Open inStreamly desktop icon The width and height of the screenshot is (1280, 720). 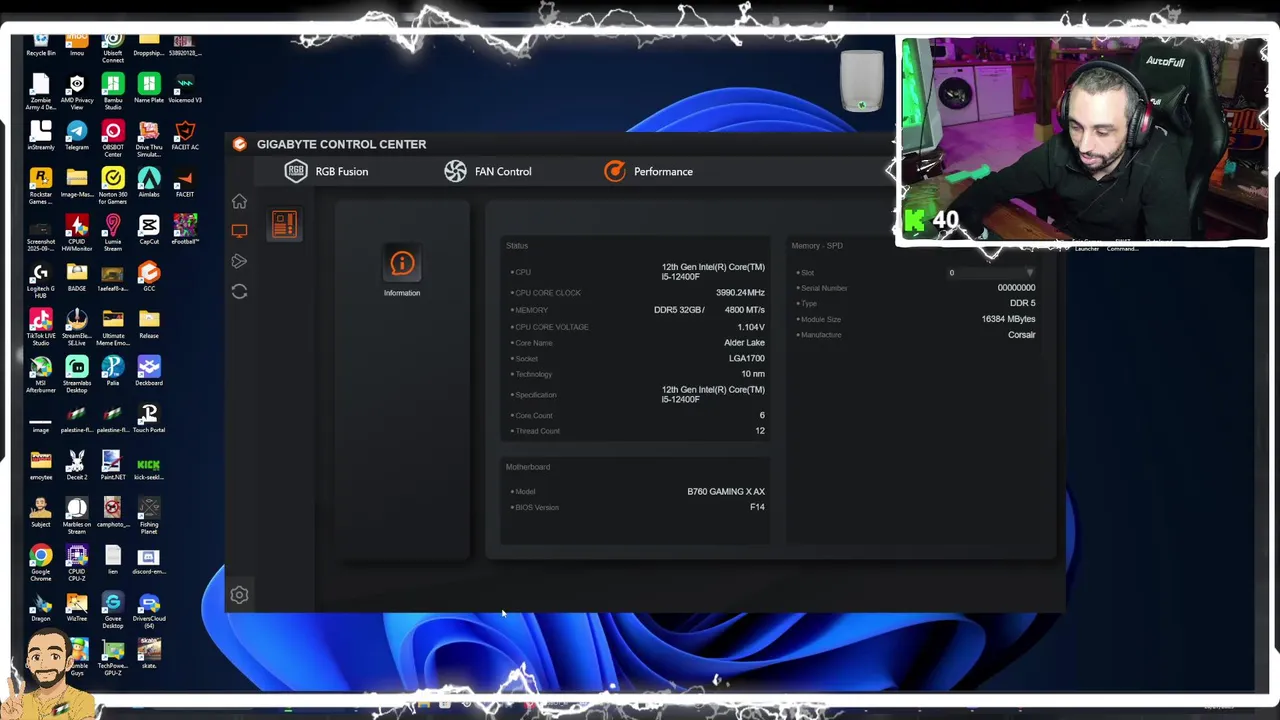[41, 135]
